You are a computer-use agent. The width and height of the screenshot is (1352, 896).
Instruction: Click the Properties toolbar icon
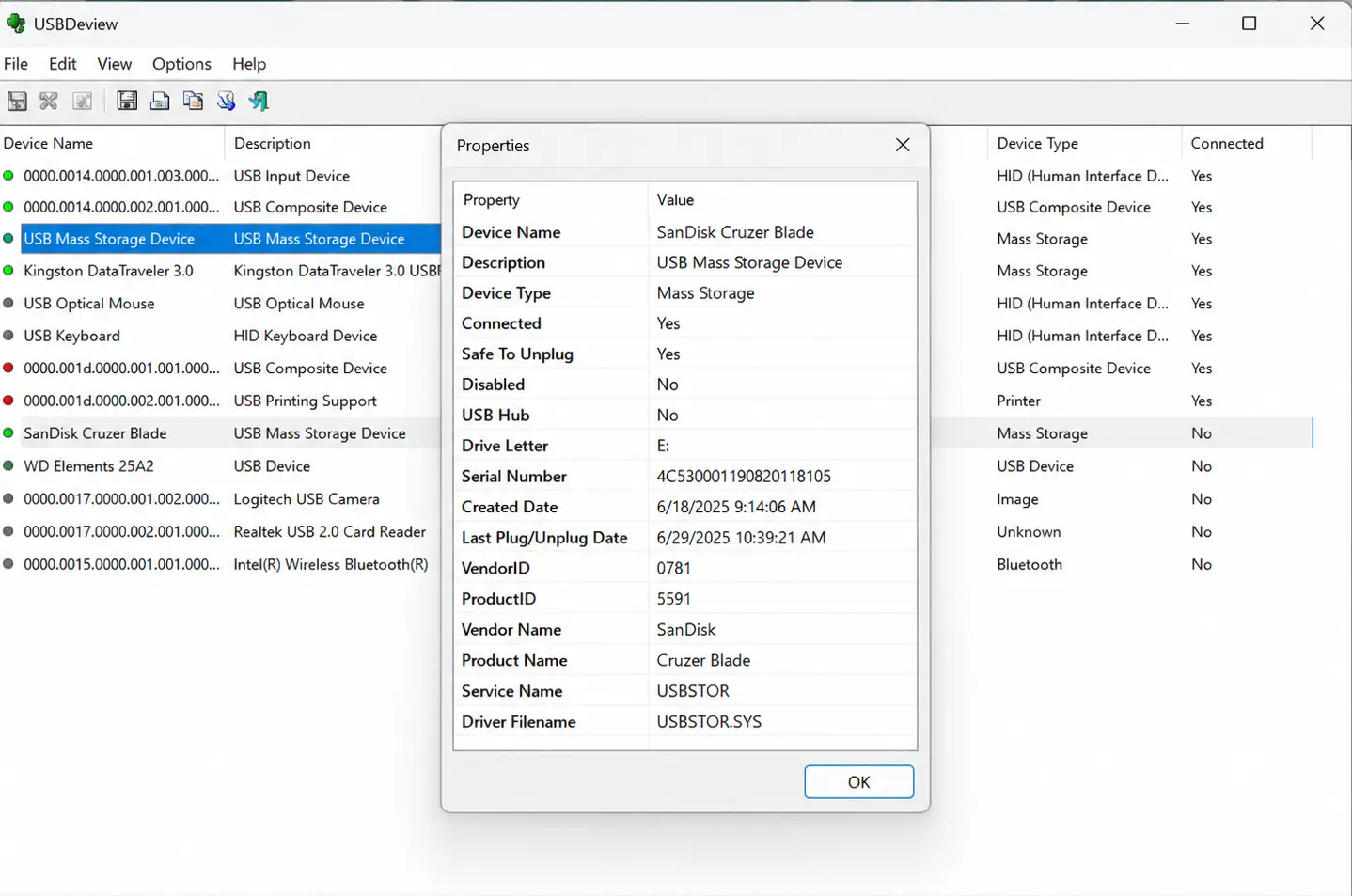point(226,101)
